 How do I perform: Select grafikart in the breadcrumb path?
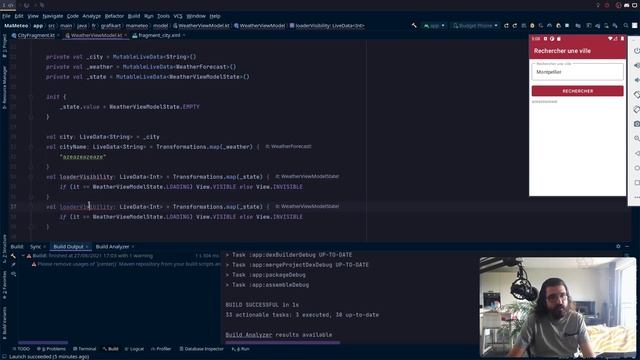click(x=111, y=25)
